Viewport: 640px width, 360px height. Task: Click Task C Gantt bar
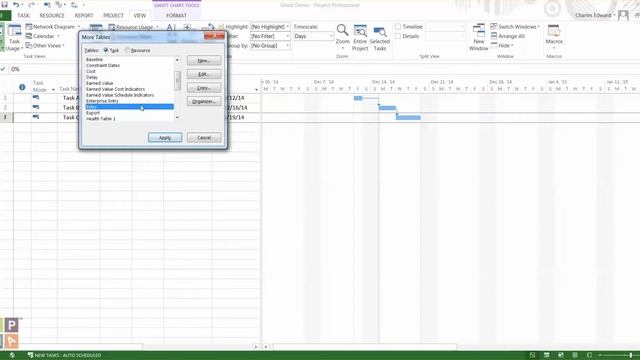[408, 118]
